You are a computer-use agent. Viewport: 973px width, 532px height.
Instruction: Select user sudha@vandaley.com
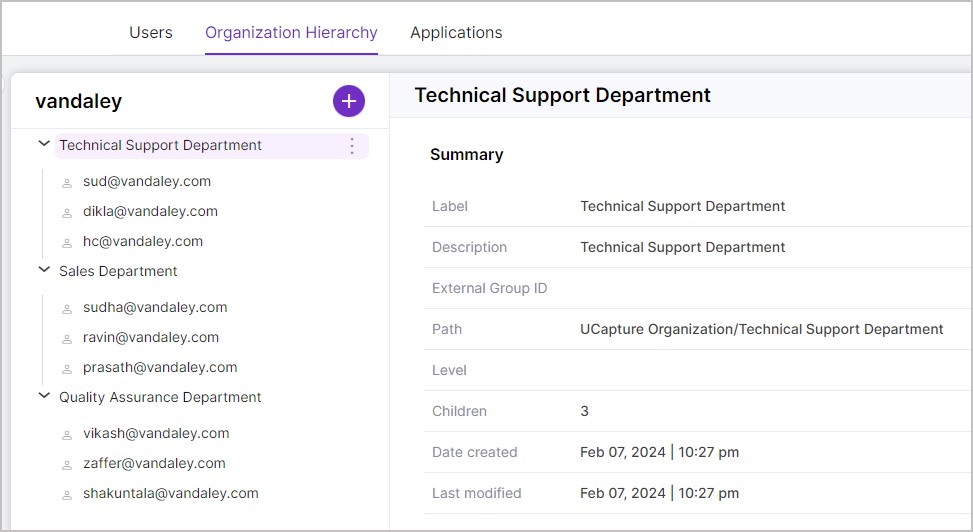(x=155, y=307)
